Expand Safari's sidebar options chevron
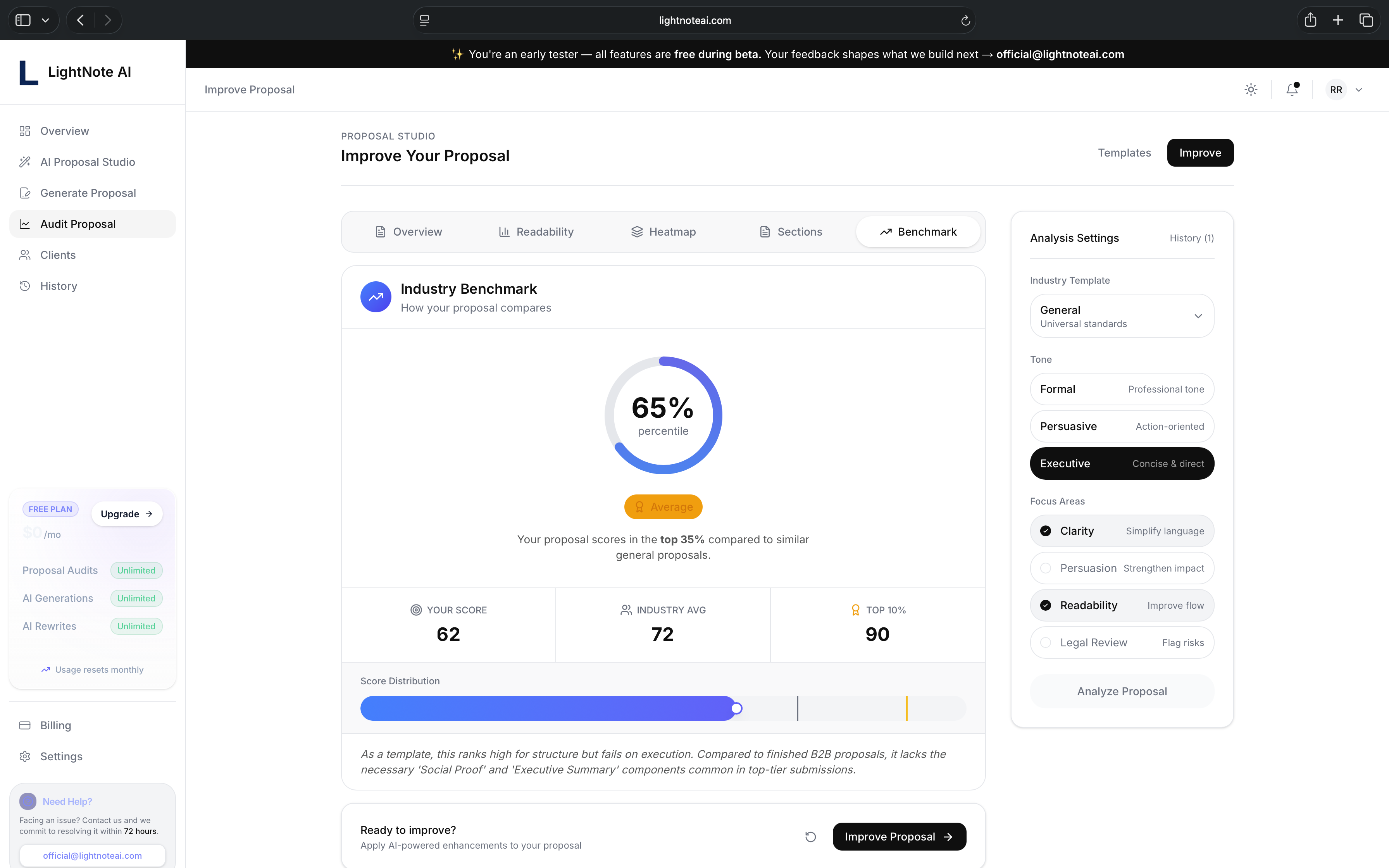This screenshot has width=1389, height=868. pos(45,21)
